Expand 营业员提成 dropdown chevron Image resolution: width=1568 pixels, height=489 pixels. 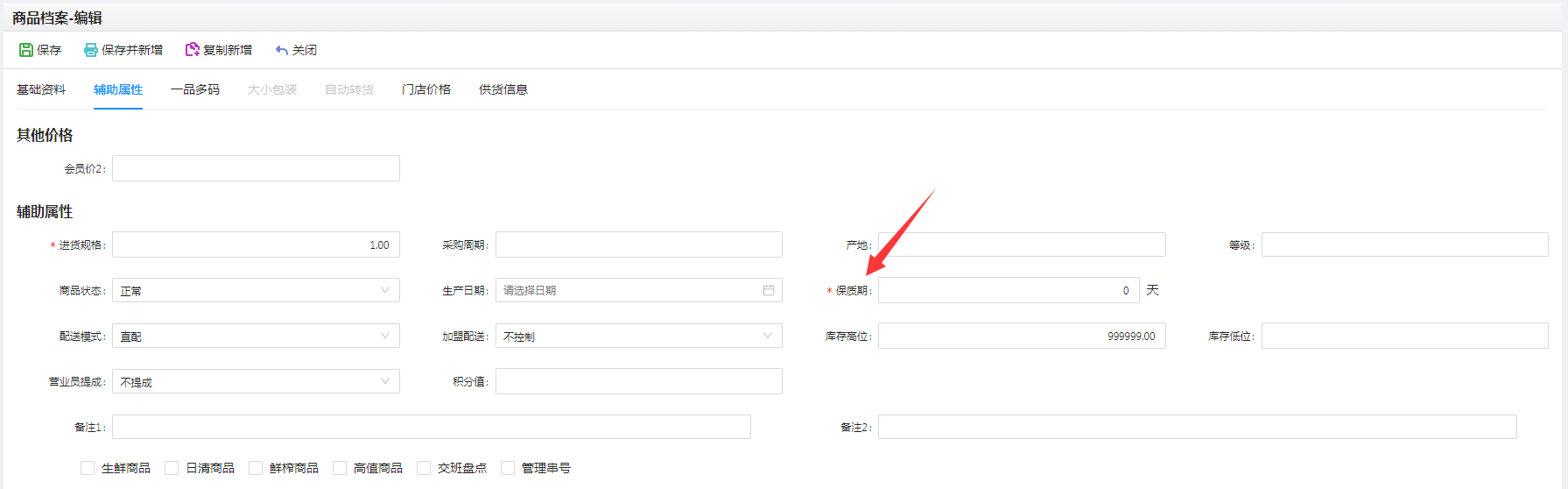(x=385, y=381)
